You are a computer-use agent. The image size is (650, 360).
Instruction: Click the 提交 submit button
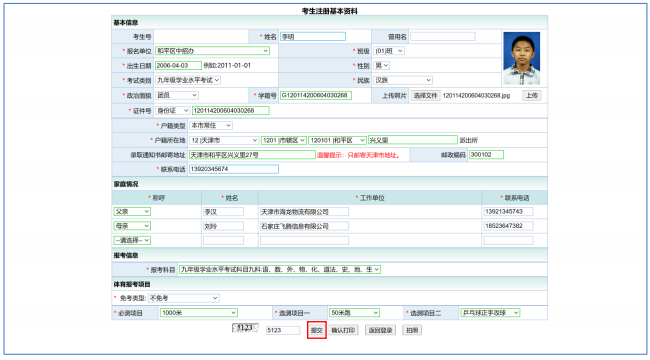coord(317,330)
